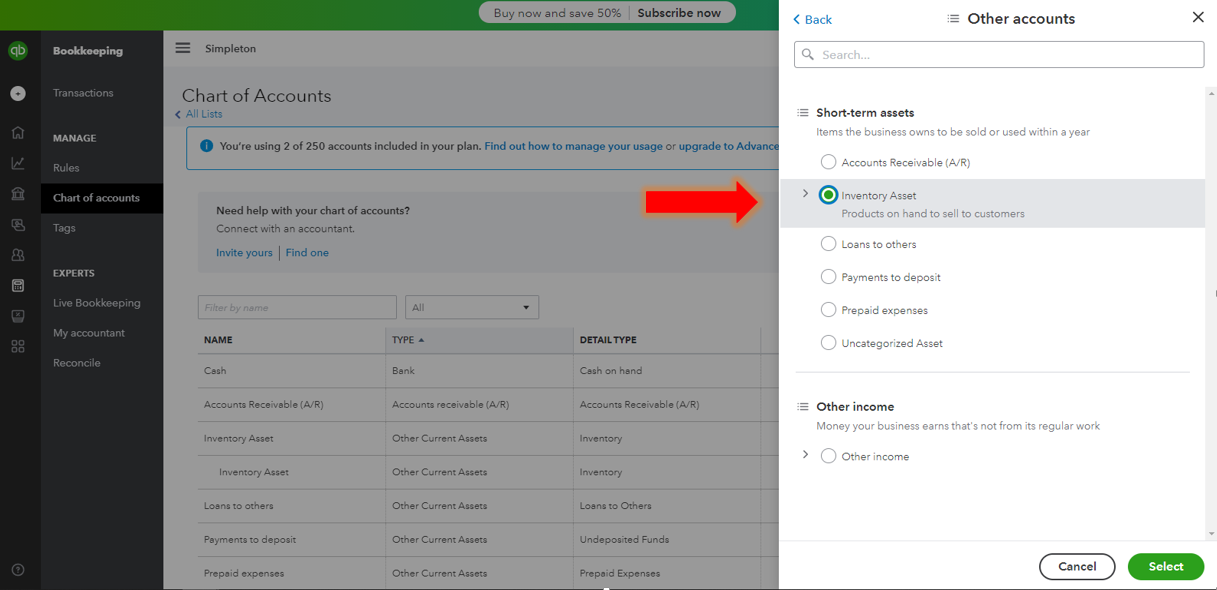This screenshot has width=1217, height=590.
Task: Open the Chart of accounts menu entry
Action: (95, 197)
